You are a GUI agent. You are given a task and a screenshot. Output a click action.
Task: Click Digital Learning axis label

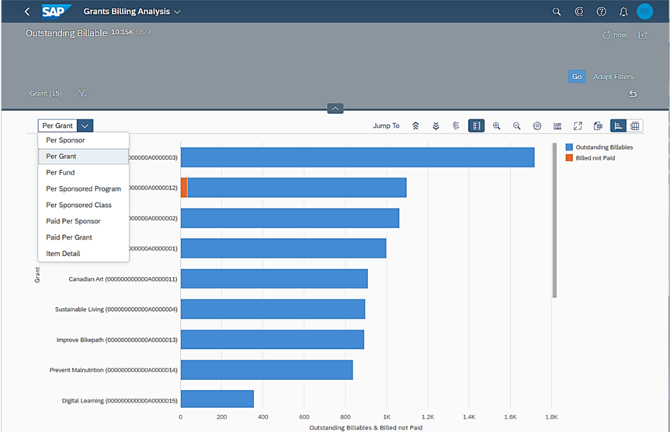(x=120, y=401)
